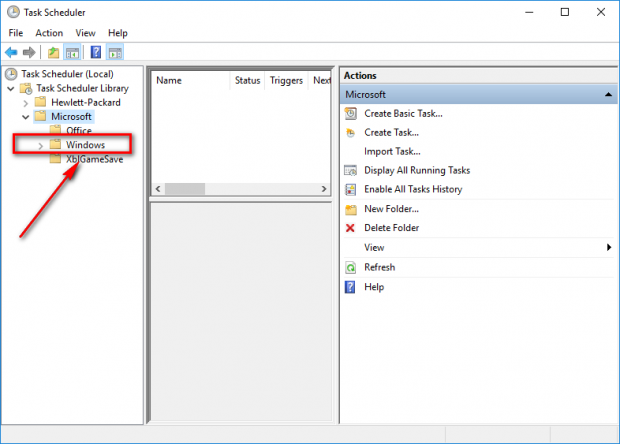Toggle the Show/Hide Console Tree icon
This screenshot has width=620, height=444.
click(x=72, y=52)
